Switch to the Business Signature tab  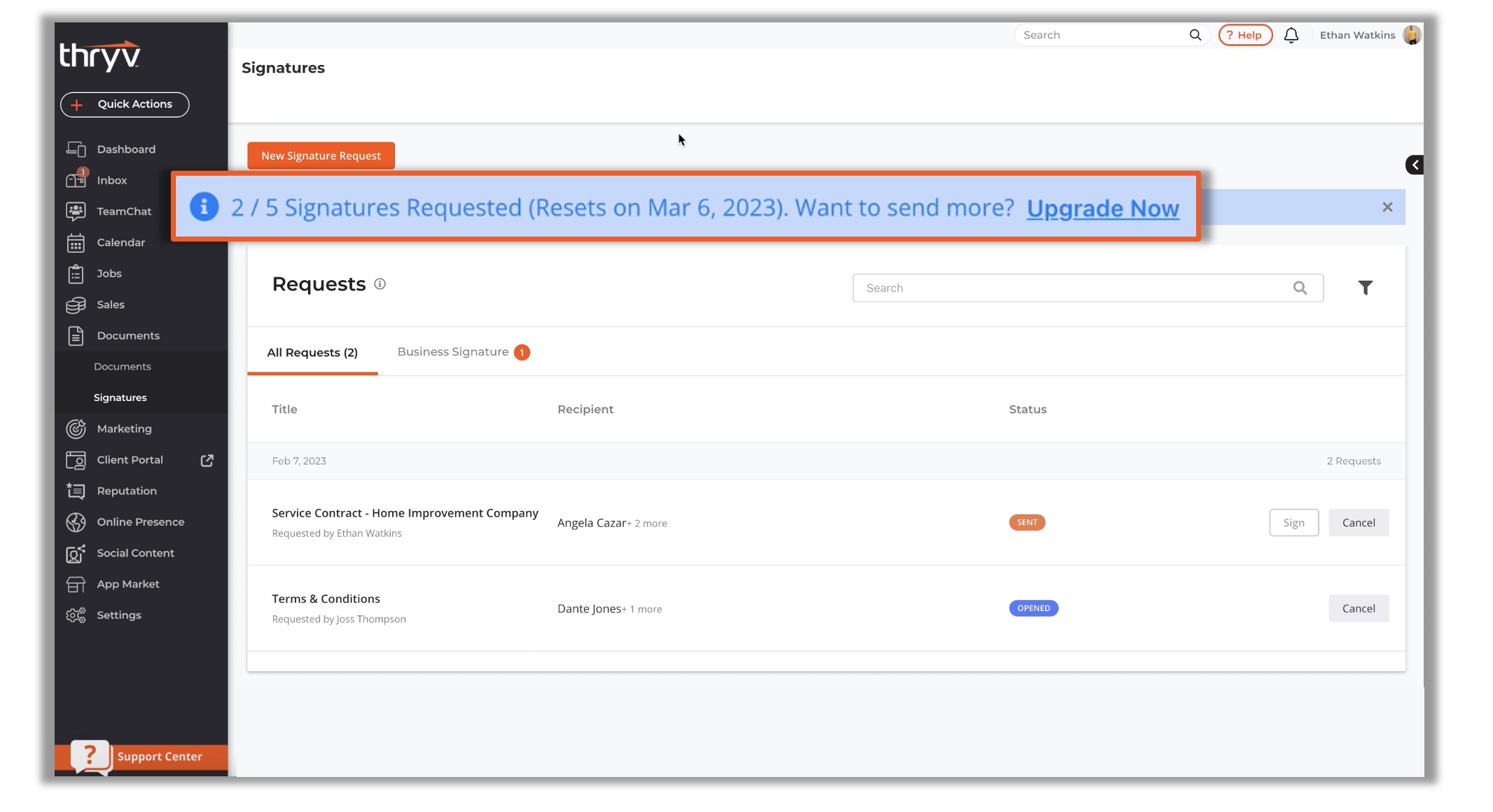tap(463, 352)
